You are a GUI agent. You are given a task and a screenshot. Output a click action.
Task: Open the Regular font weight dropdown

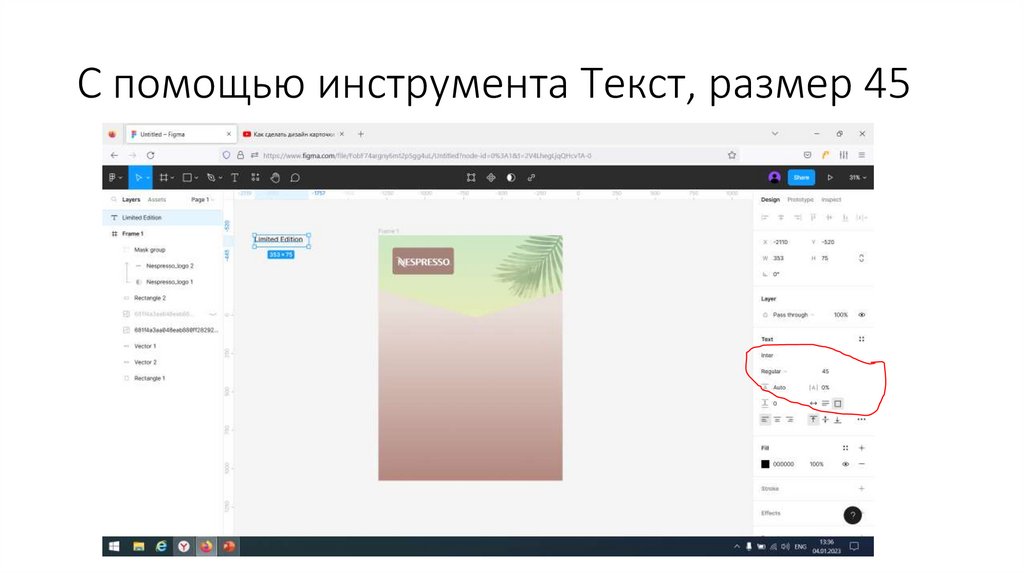coord(774,371)
